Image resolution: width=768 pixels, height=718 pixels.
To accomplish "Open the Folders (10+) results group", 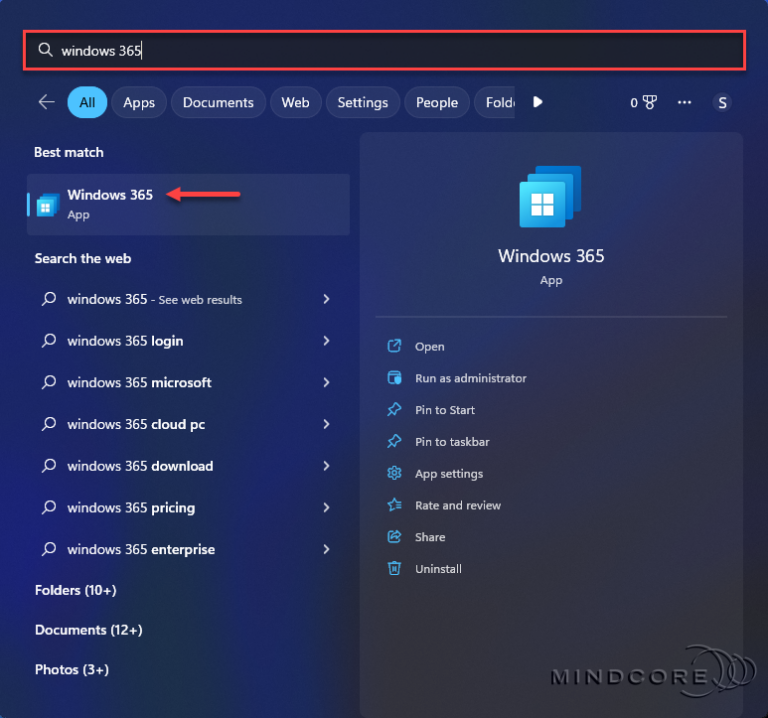I will [x=76, y=590].
